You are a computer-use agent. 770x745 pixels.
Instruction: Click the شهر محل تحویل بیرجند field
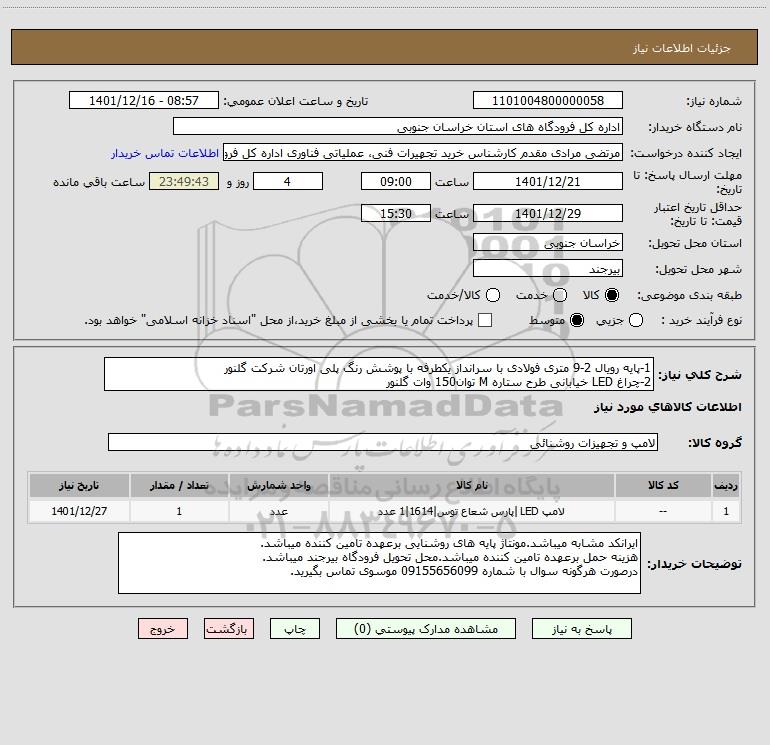click(x=548, y=268)
